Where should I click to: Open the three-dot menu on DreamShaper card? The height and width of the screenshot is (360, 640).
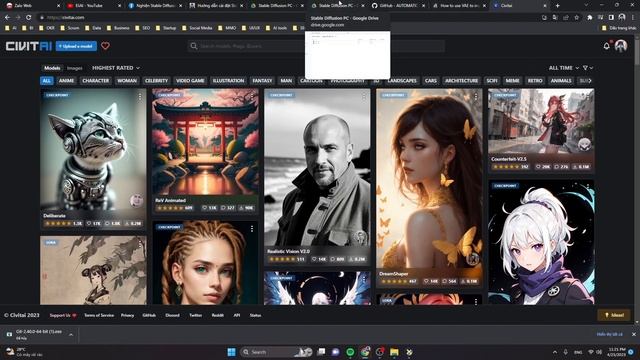tap(476, 97)
